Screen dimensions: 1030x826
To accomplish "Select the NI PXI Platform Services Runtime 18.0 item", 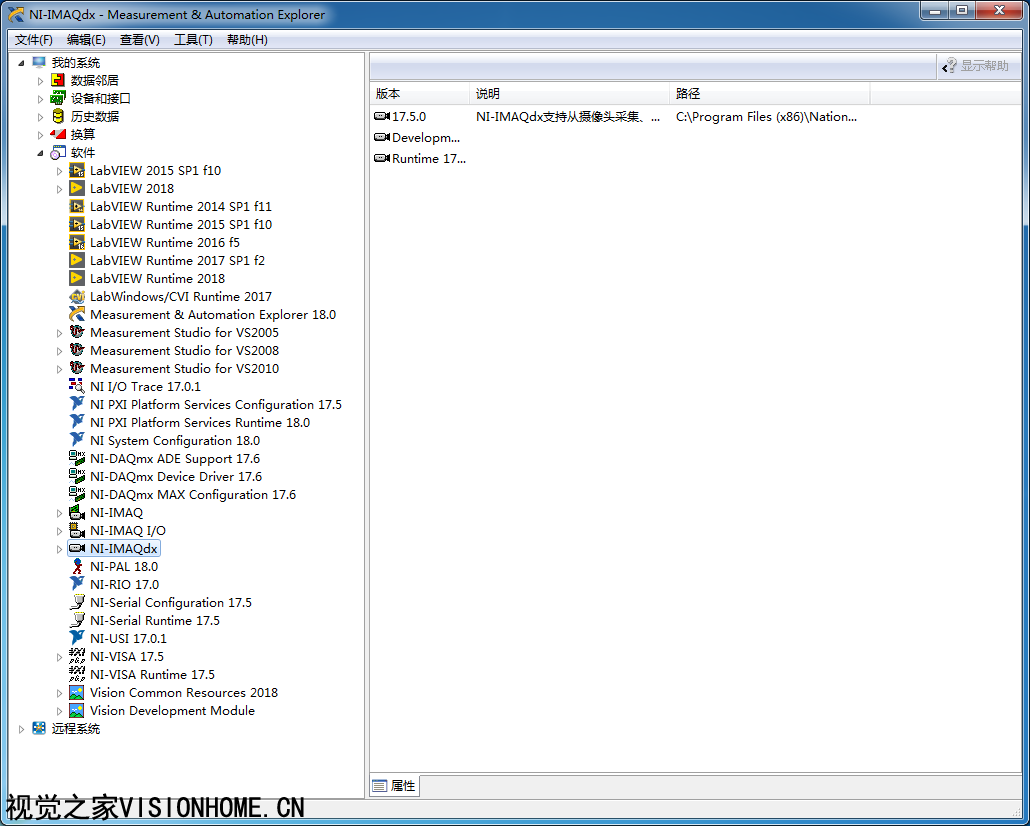I will coord(200,423).
